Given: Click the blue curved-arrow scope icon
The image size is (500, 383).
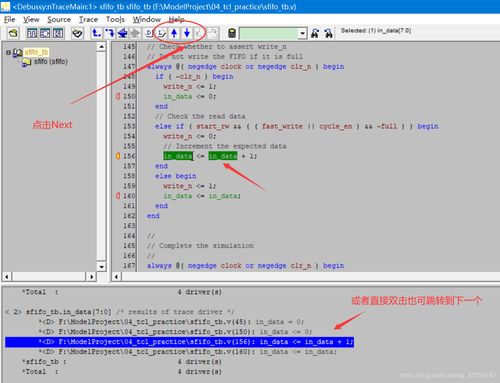Looking at the screenshot, I should pyautogui.click(x=109, y=33).
